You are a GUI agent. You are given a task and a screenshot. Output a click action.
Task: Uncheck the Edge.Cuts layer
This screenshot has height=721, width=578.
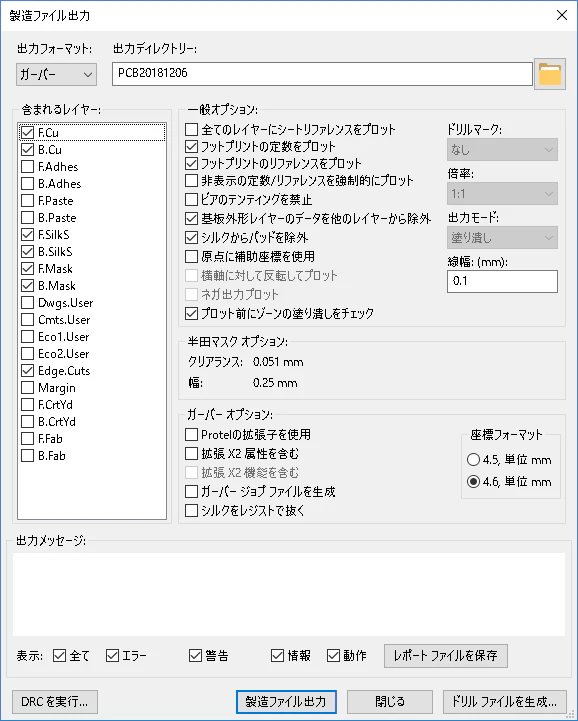coord(28,371)
